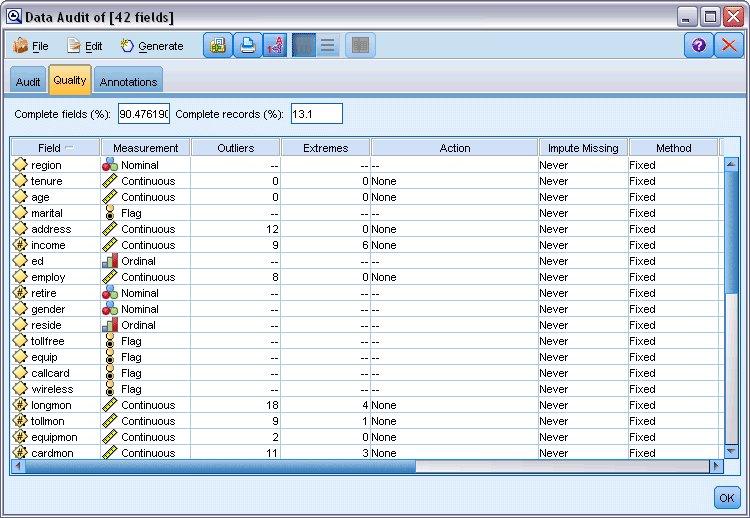Click the Ordinal icon for reside
The height and width of the screenshot is (518, 750).
(110, 325)
